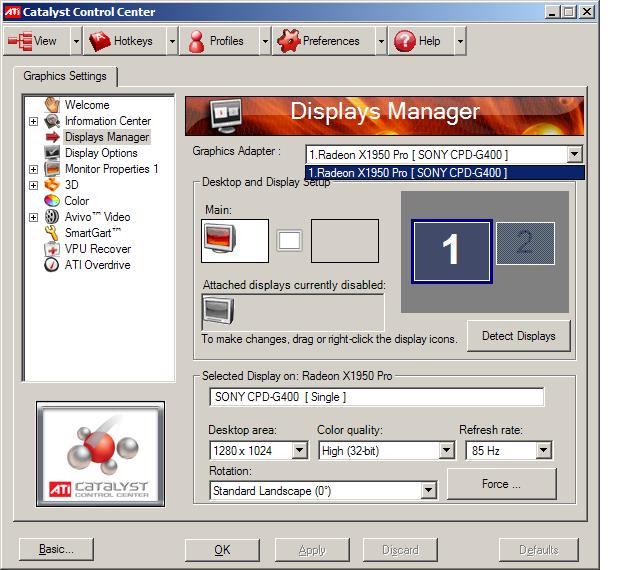This screenshot has height=570, width=640.
Task: Expand the 3D tree node
Action: [x=33, y=185]
